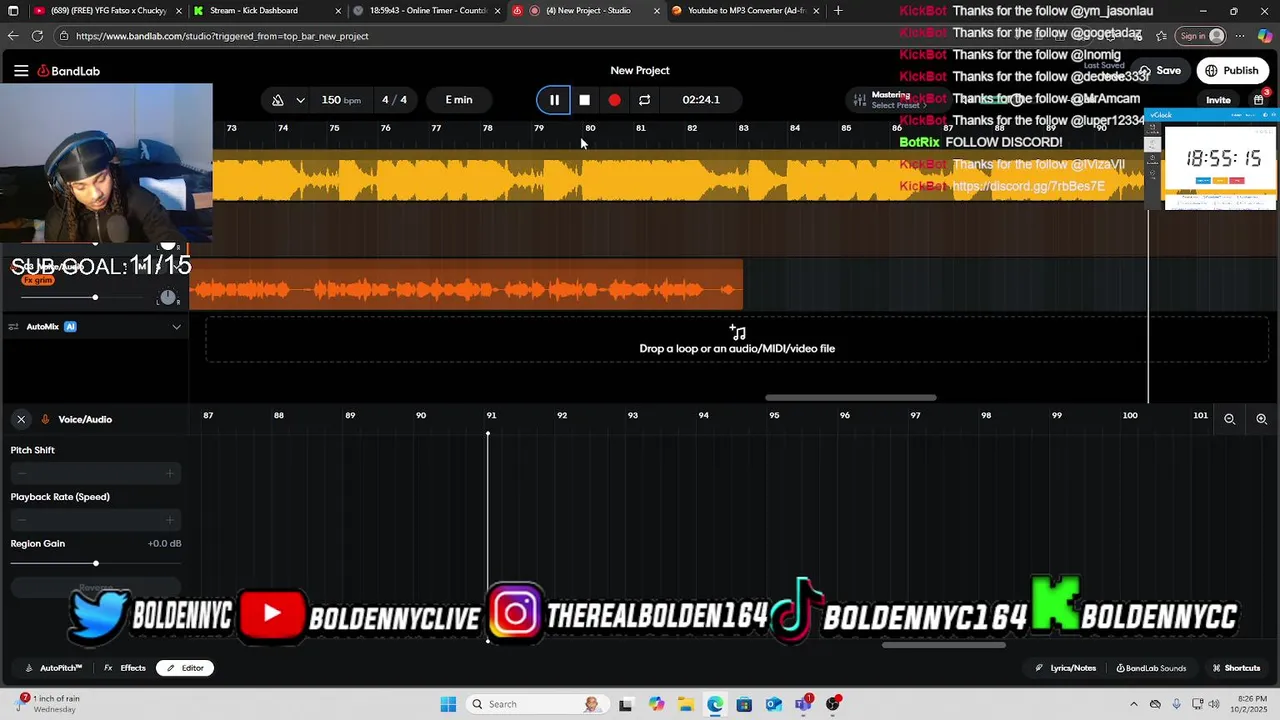The image size is (1280, 720).
Task: Go back in browser
Action: coord(13,36)
